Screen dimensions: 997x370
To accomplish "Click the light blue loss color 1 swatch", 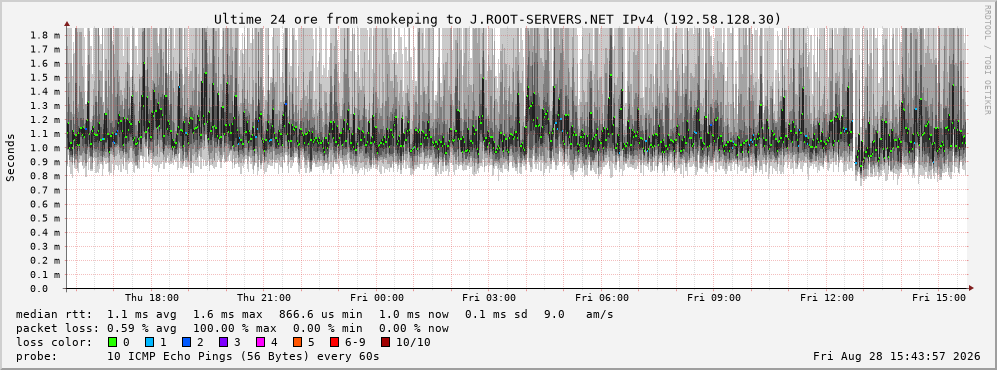I will pyautogui.click(x=149, y=343).
